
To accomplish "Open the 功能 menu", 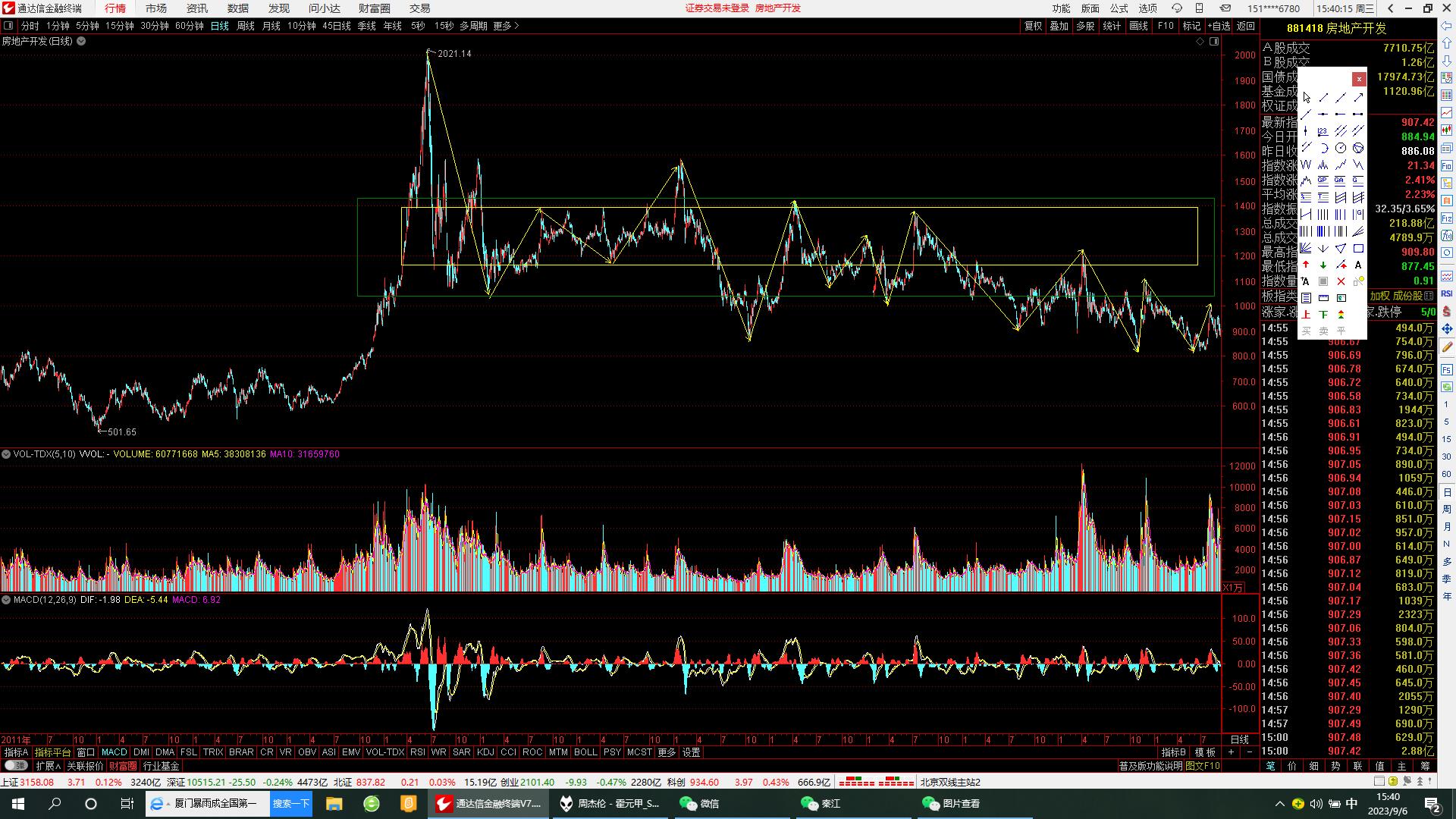I will (1061, 8).
